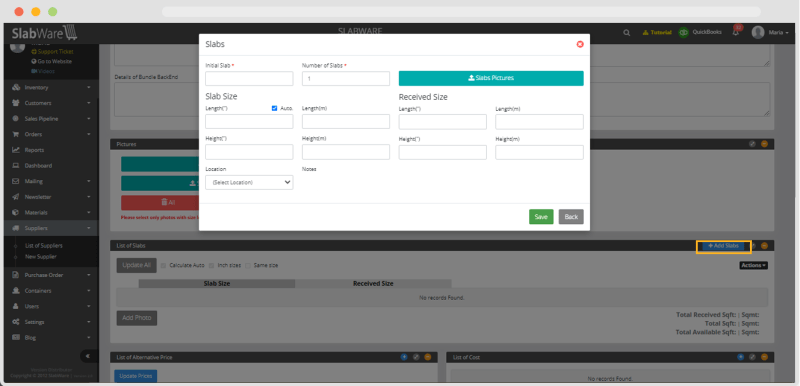Expand the Containers menu arrow
This screenshot has height=386, width=800.
click(x=89, y=291)
